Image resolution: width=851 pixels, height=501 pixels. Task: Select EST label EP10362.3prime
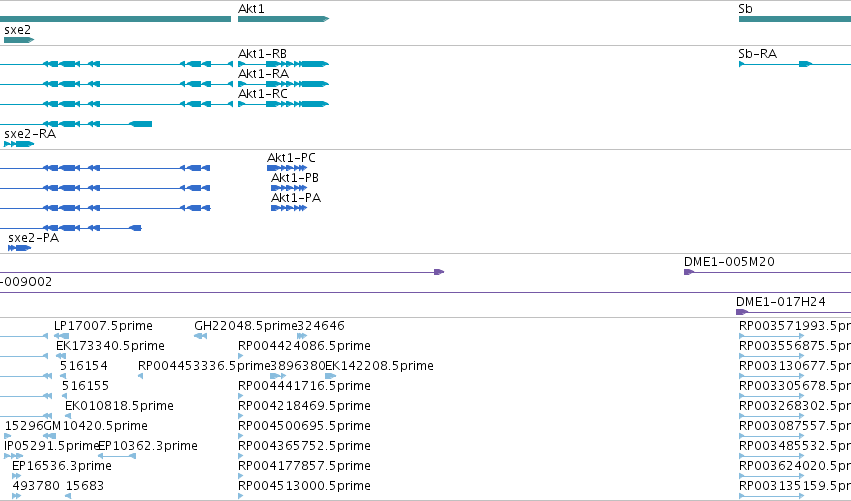point(148,446)
